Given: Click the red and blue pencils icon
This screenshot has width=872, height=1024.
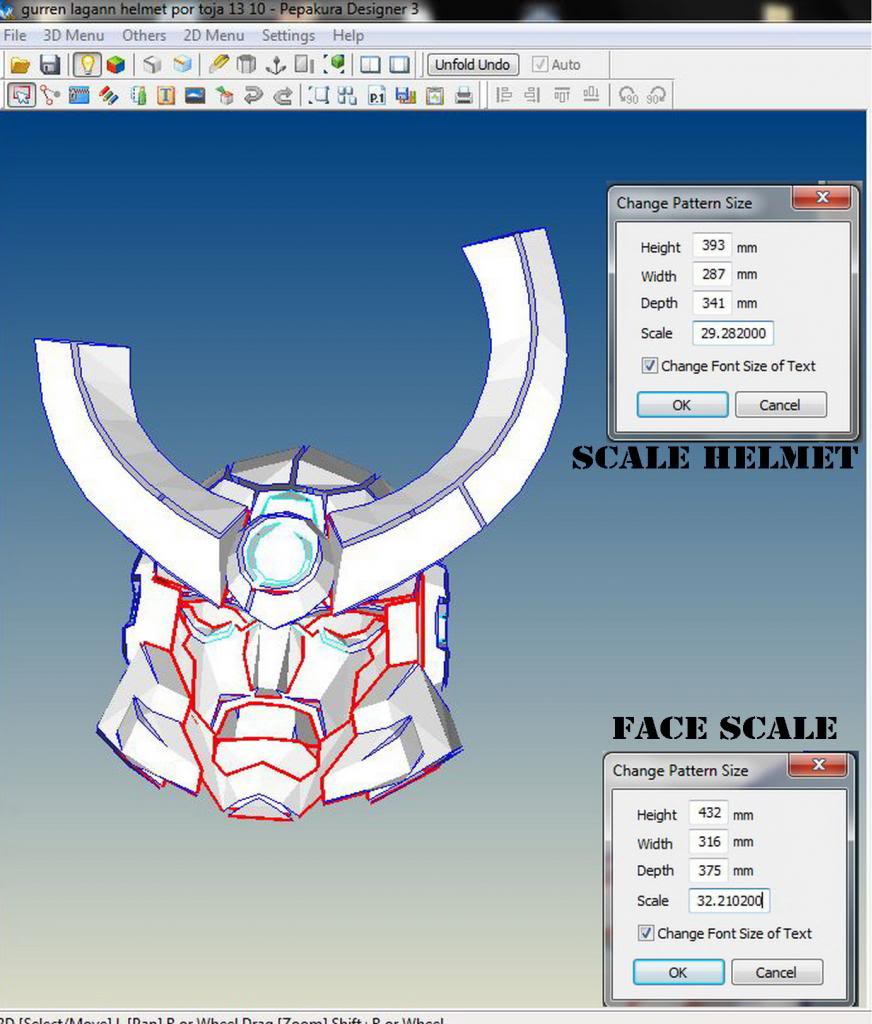Looking at the screenshot, I should 108,96.
